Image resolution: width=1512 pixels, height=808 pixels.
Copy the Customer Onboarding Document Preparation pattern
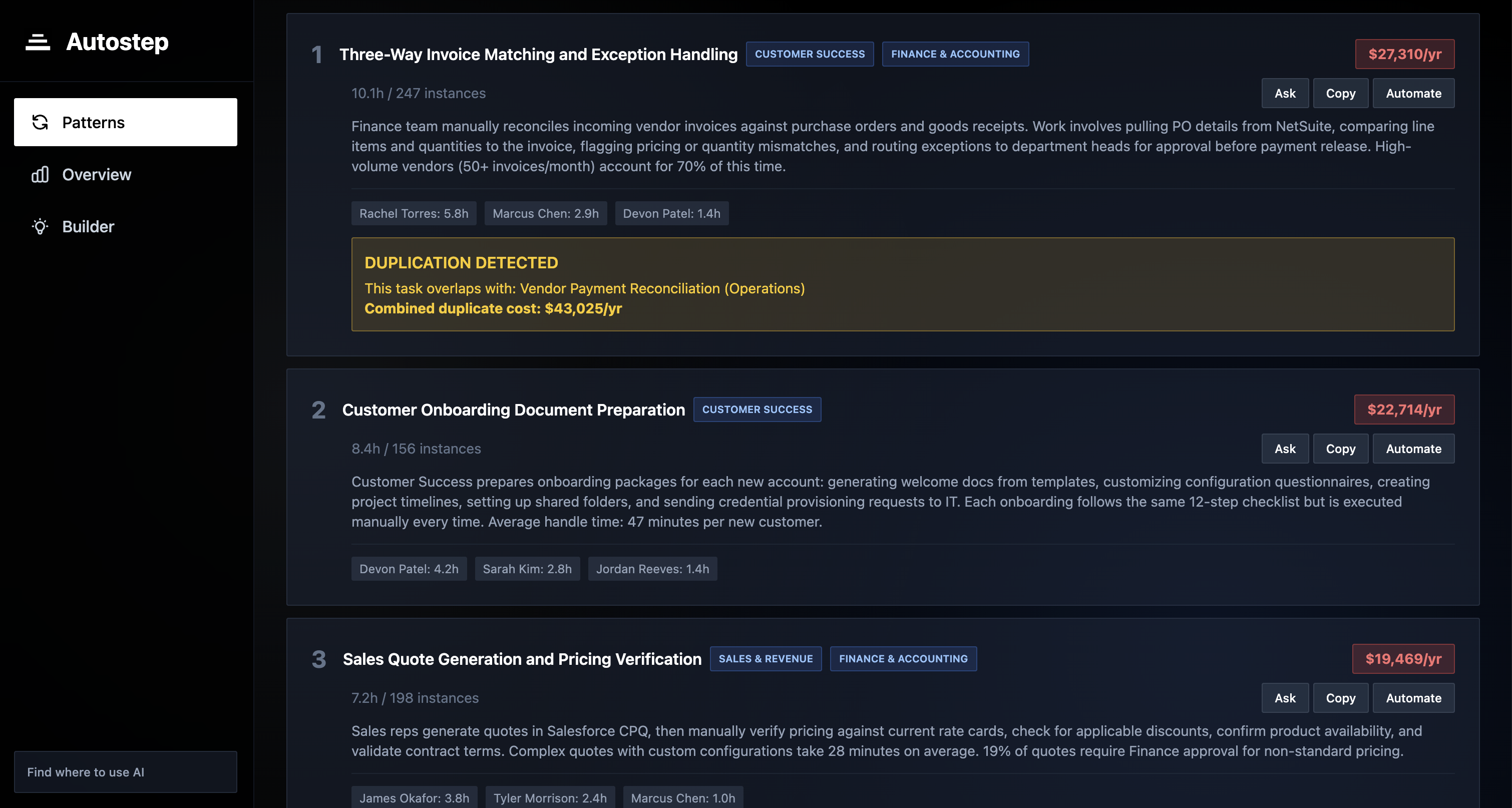coord(1341,448)
